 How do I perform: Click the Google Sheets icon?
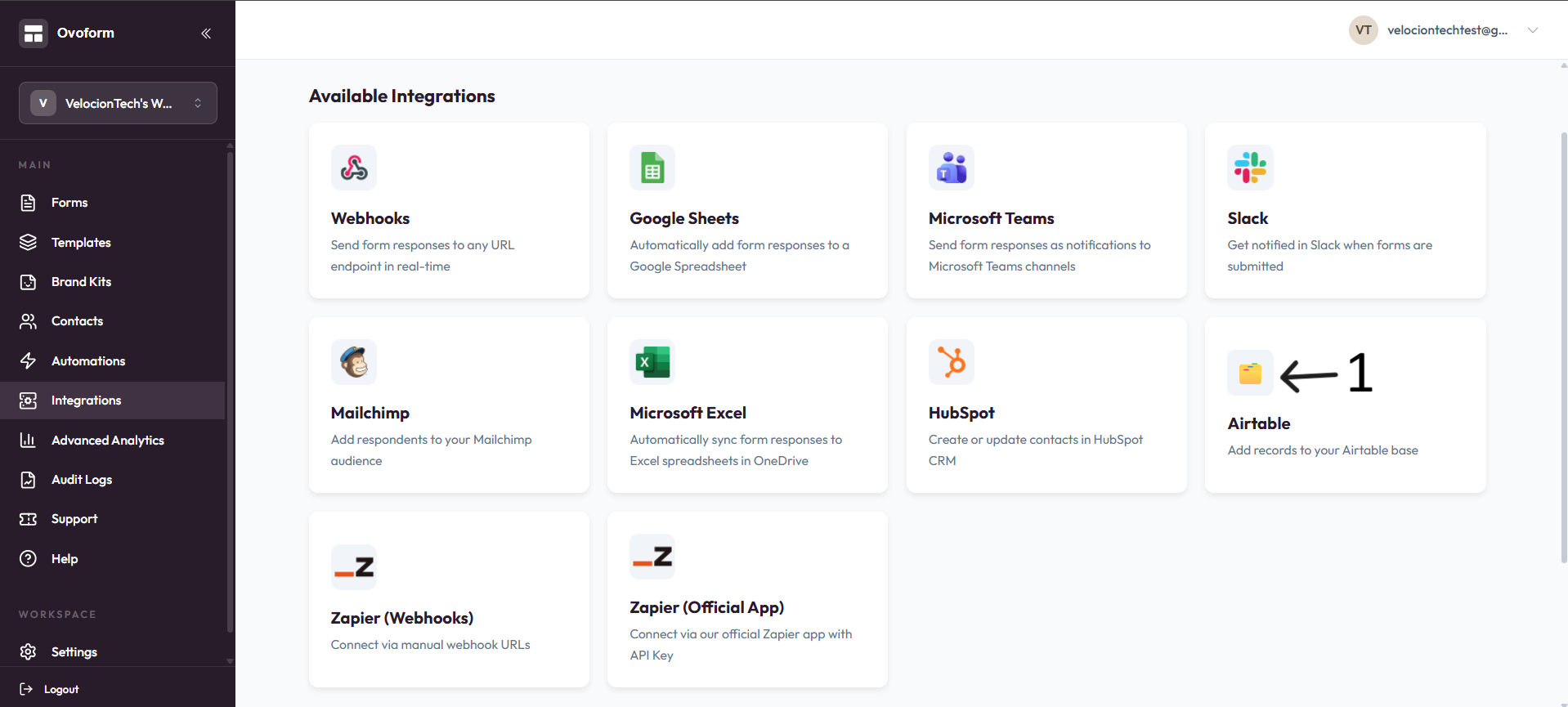(652, 168)
